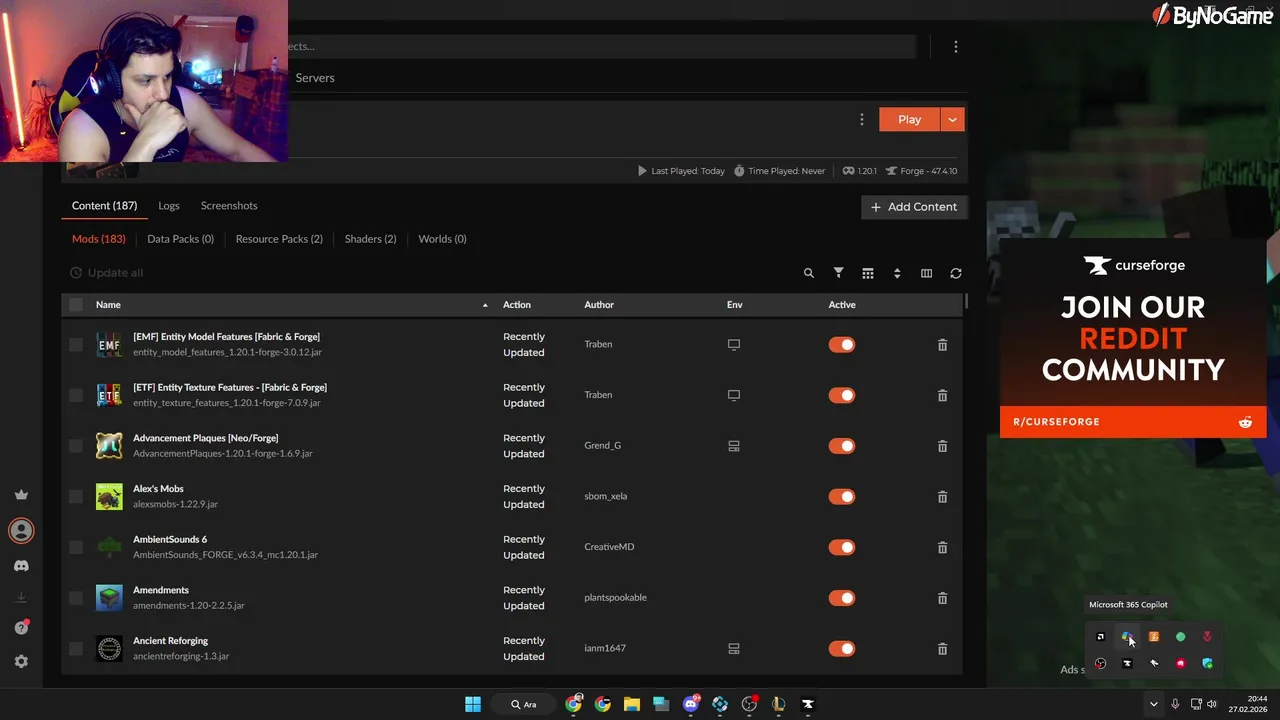
Task: Open the Servers tab
Action: [x=315, y=78]
